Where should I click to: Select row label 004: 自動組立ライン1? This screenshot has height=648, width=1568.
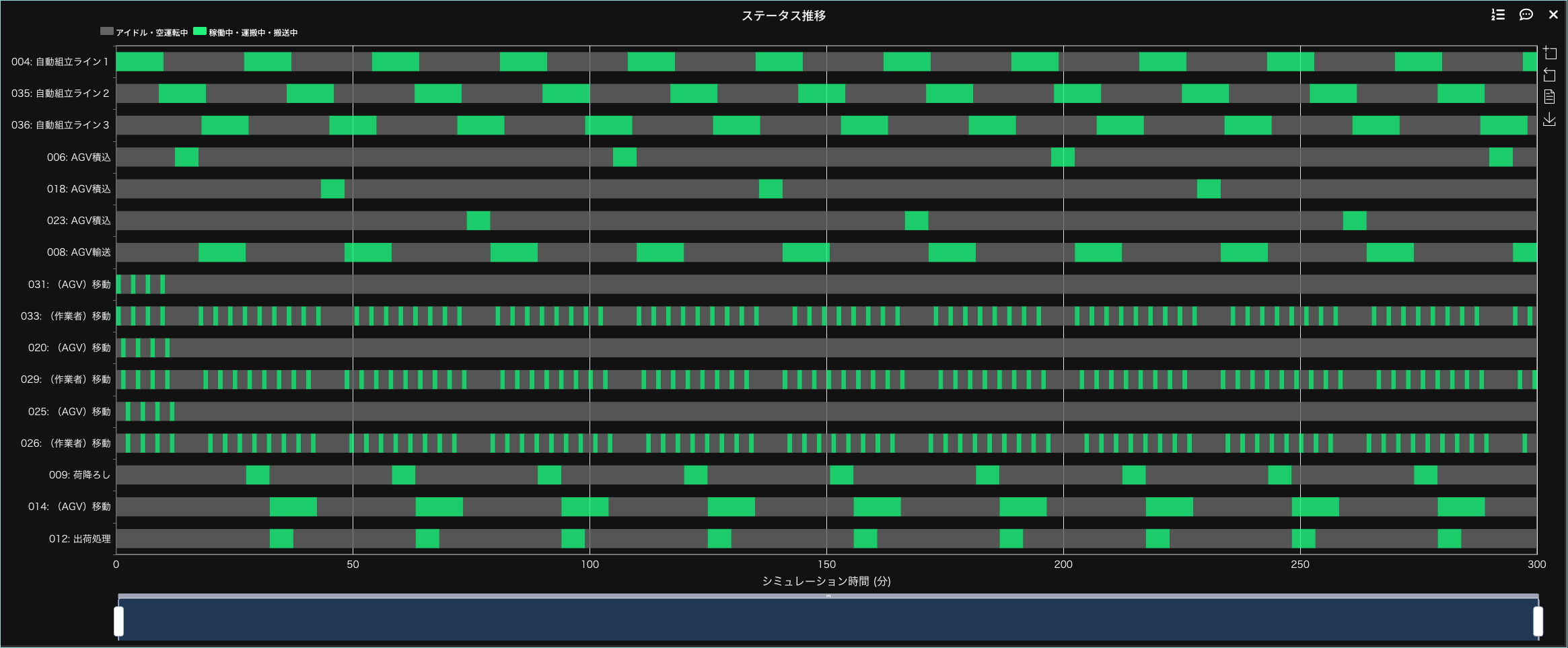[x=60, y=62]
